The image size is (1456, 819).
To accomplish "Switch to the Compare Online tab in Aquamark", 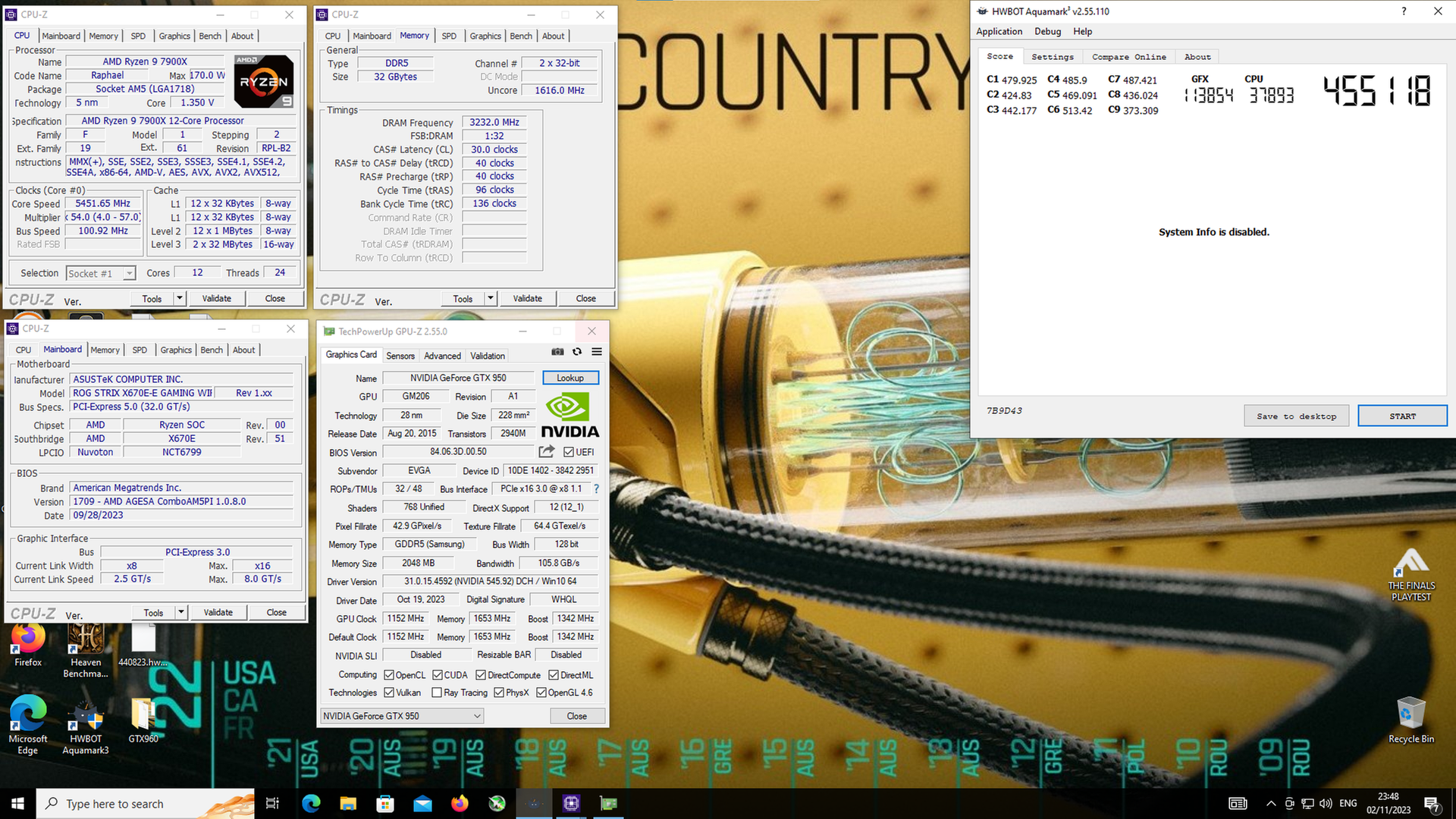I will (x=1129, y=57).
